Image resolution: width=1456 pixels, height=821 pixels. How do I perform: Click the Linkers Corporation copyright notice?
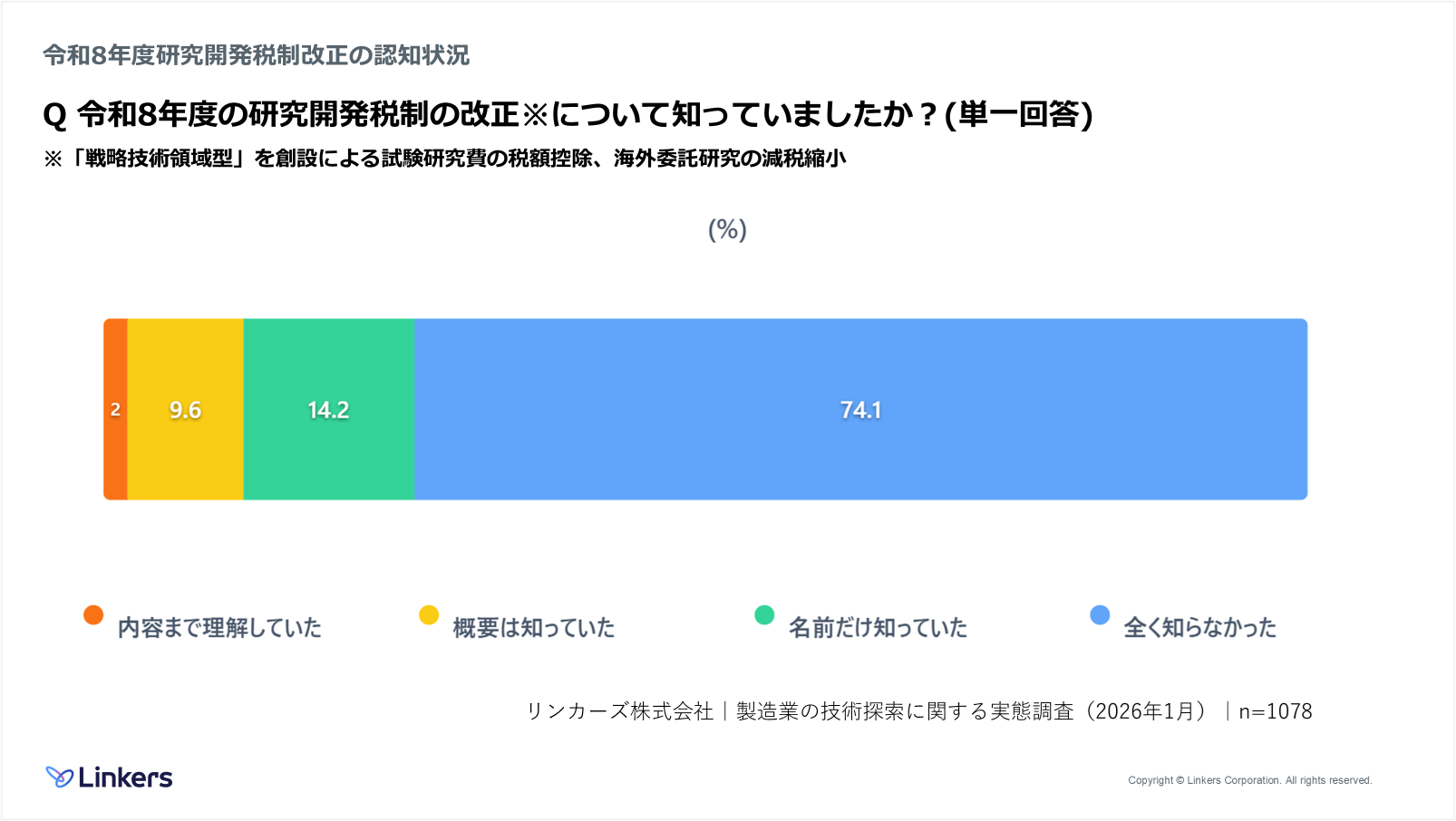click(x=1249, y=780)
